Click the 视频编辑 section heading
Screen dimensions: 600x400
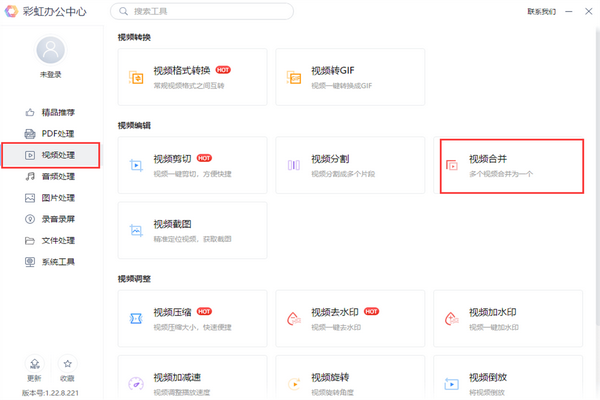coord(134,126)
